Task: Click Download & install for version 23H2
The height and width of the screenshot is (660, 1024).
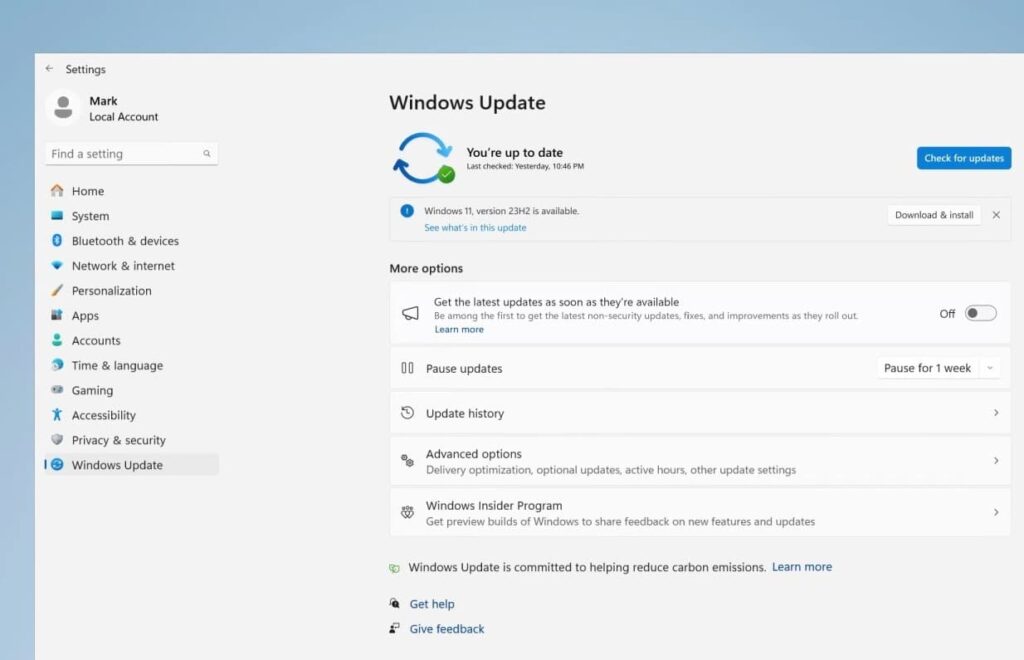Action: click(x=933, y=215)
